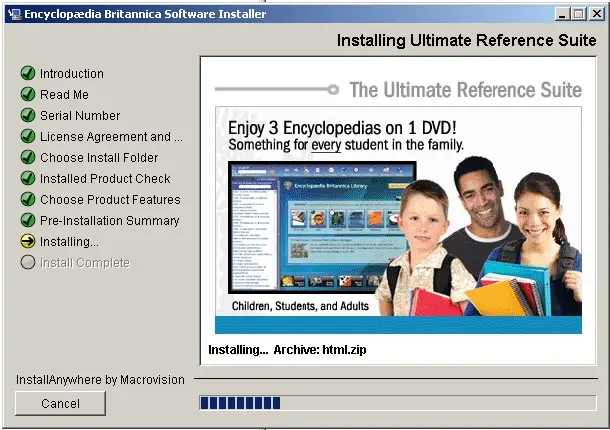Select the Serial Number step label

coord(80,116)
